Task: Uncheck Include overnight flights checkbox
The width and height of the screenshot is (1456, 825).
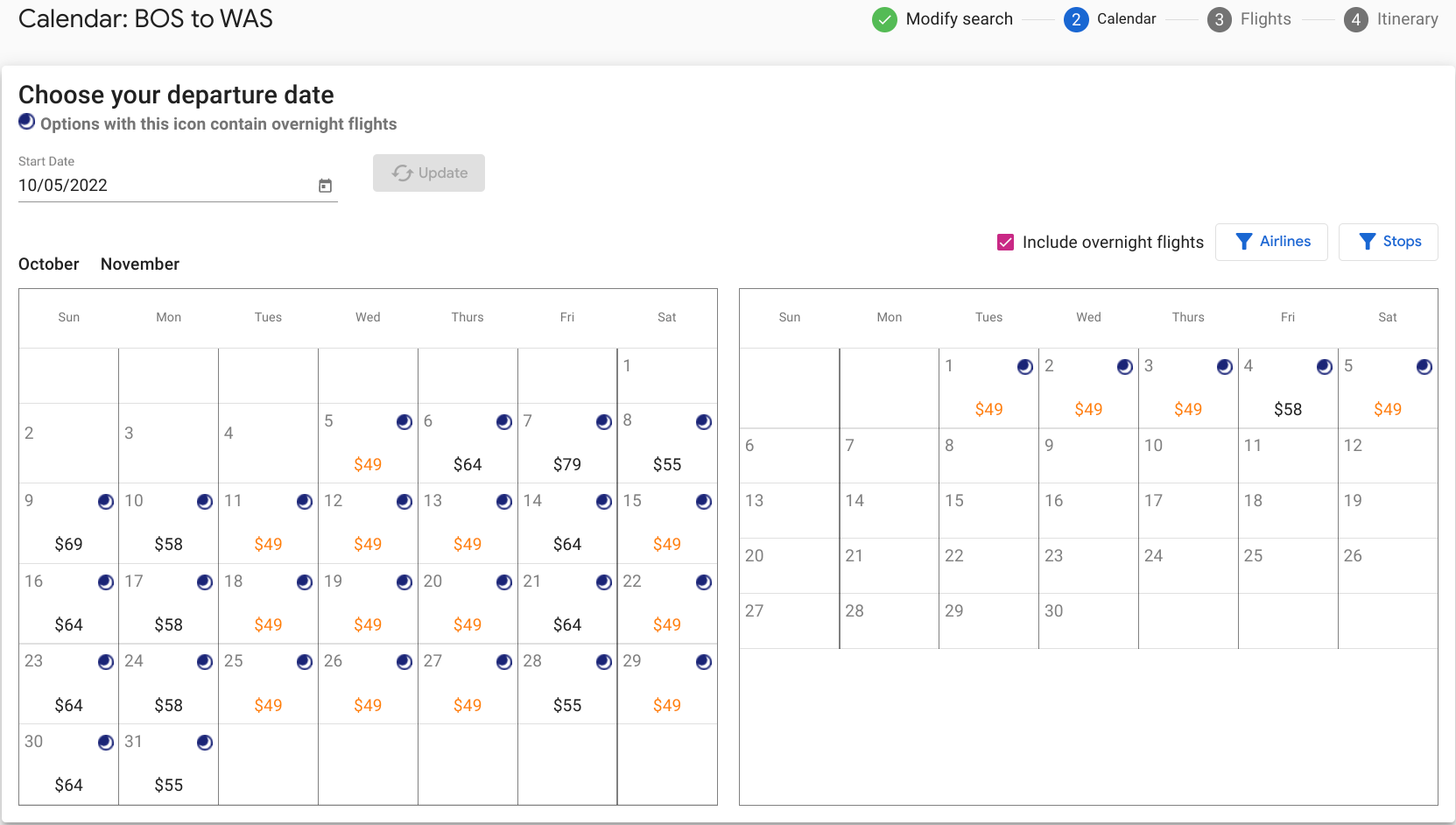Action: click(x=1006, y=243)
